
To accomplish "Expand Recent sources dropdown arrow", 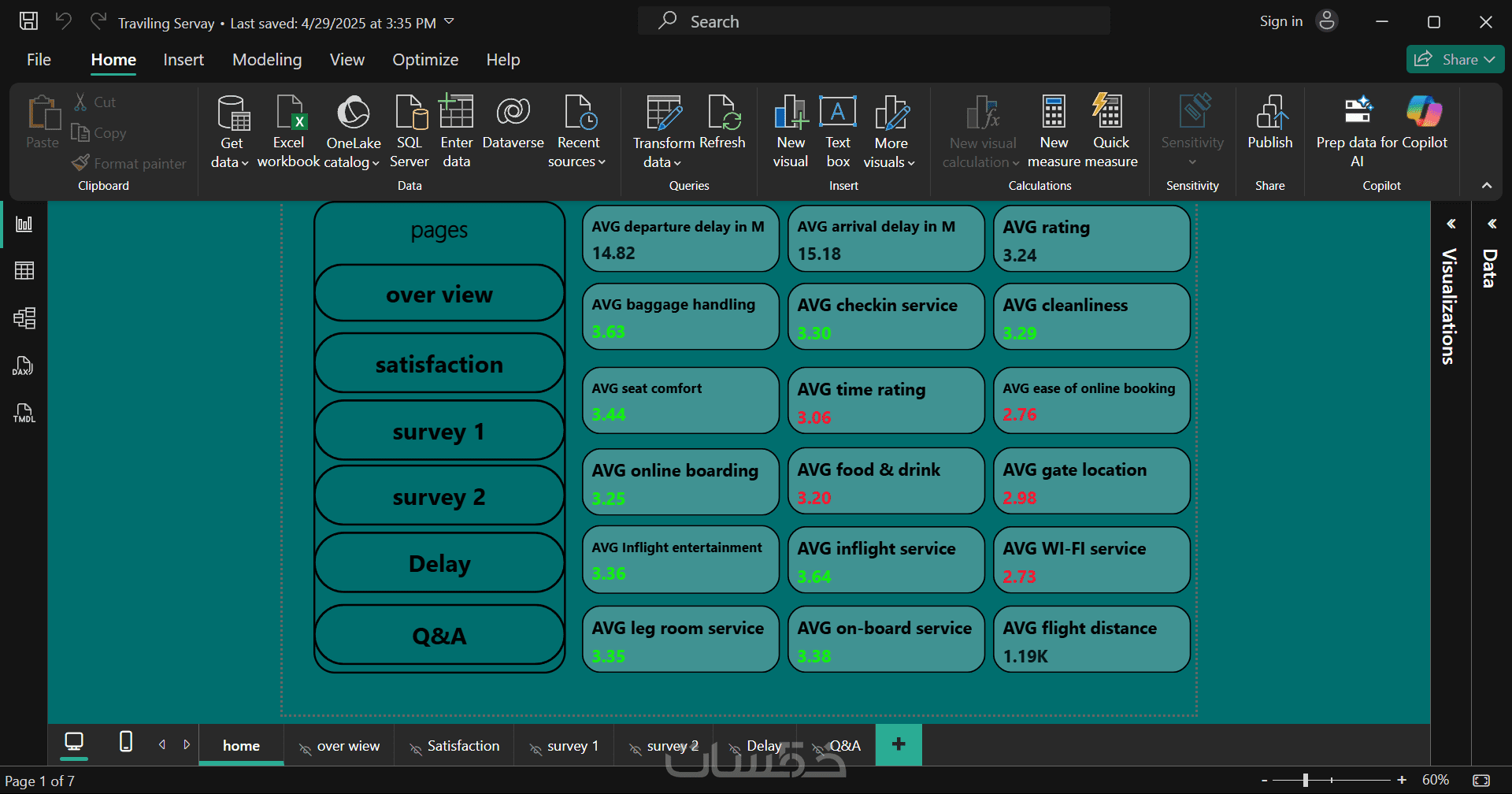I will (x=602, y=163).
